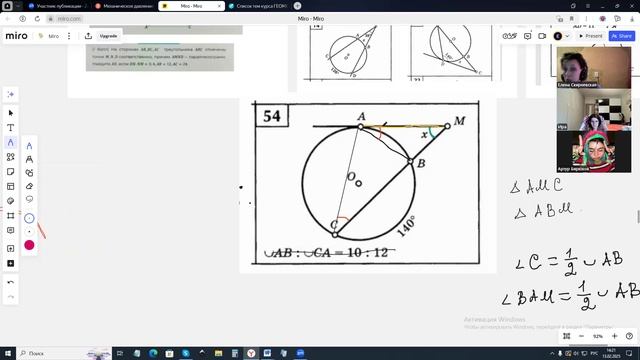Go back in browser
640x360 pixels.
[8, 19]
